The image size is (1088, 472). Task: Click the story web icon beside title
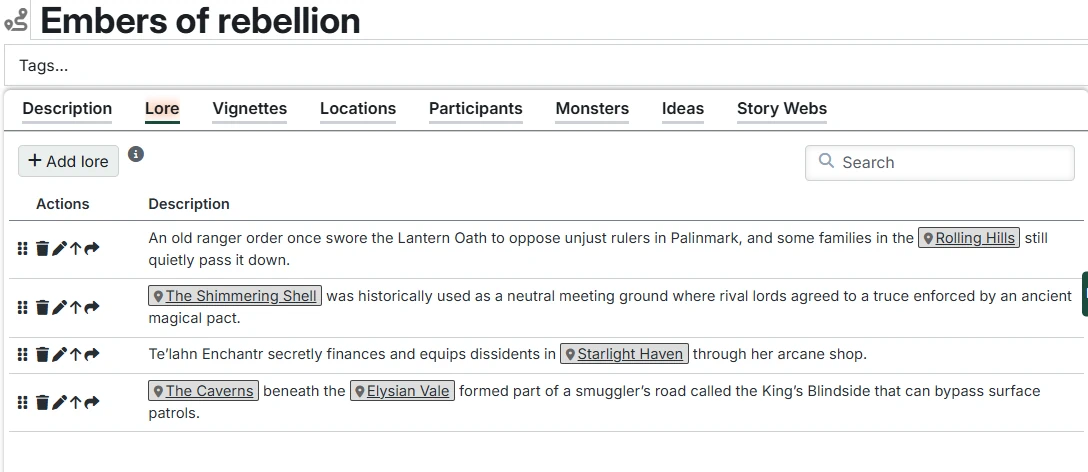pyautogui.click(x=16, y=20)
